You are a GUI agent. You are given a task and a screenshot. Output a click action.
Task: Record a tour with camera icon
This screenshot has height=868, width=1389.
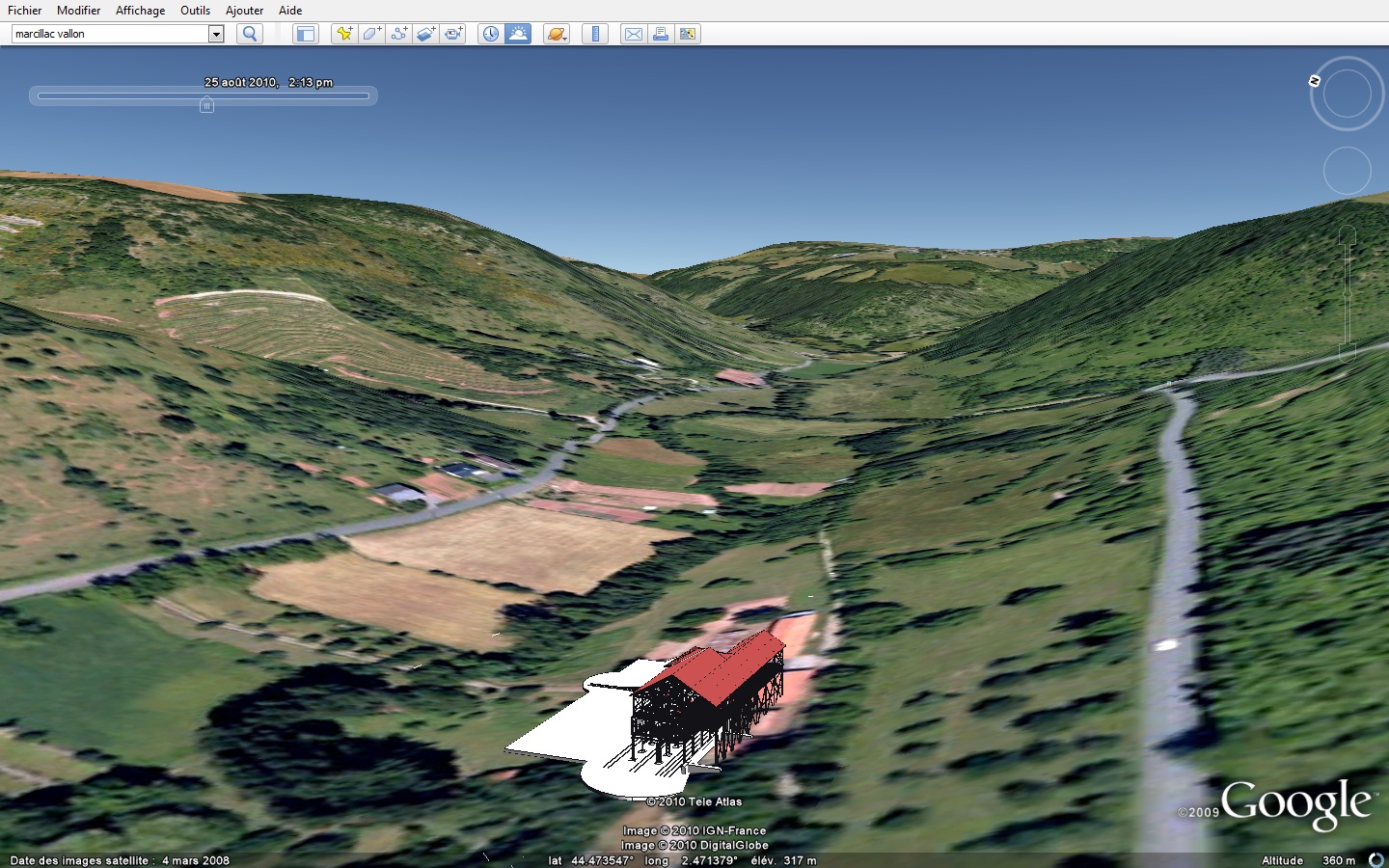click(x=453, y=34)
